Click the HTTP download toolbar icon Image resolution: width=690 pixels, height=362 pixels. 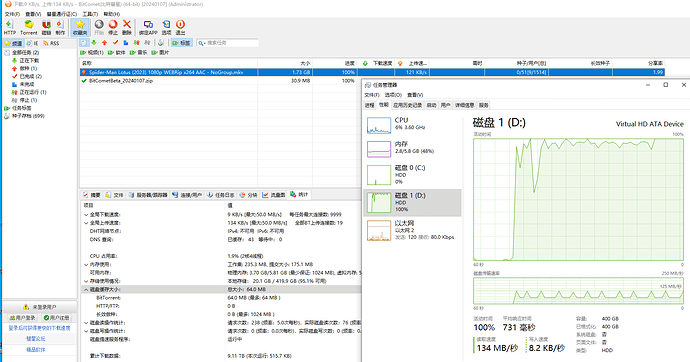(x=9, y=27)
